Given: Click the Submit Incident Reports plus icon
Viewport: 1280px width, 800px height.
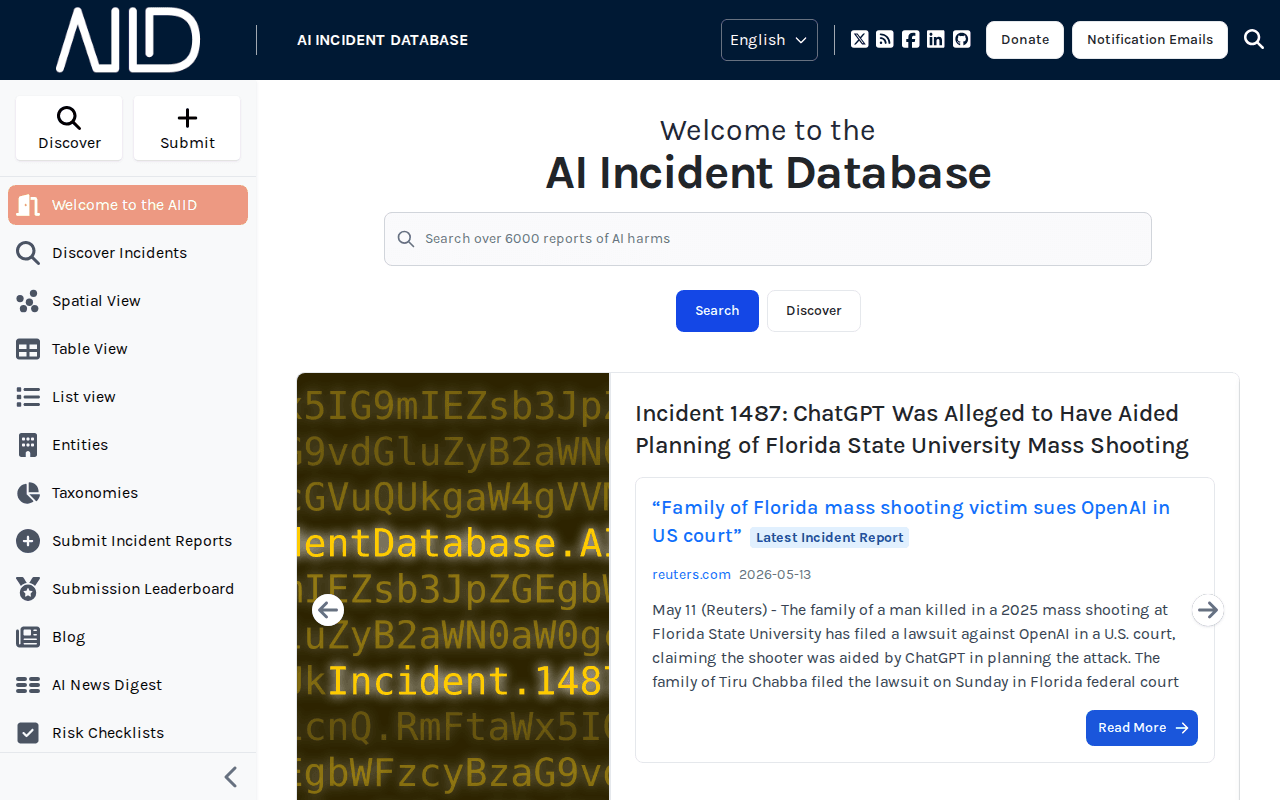Looking at the screenshot, I should (x=28, y=541).
